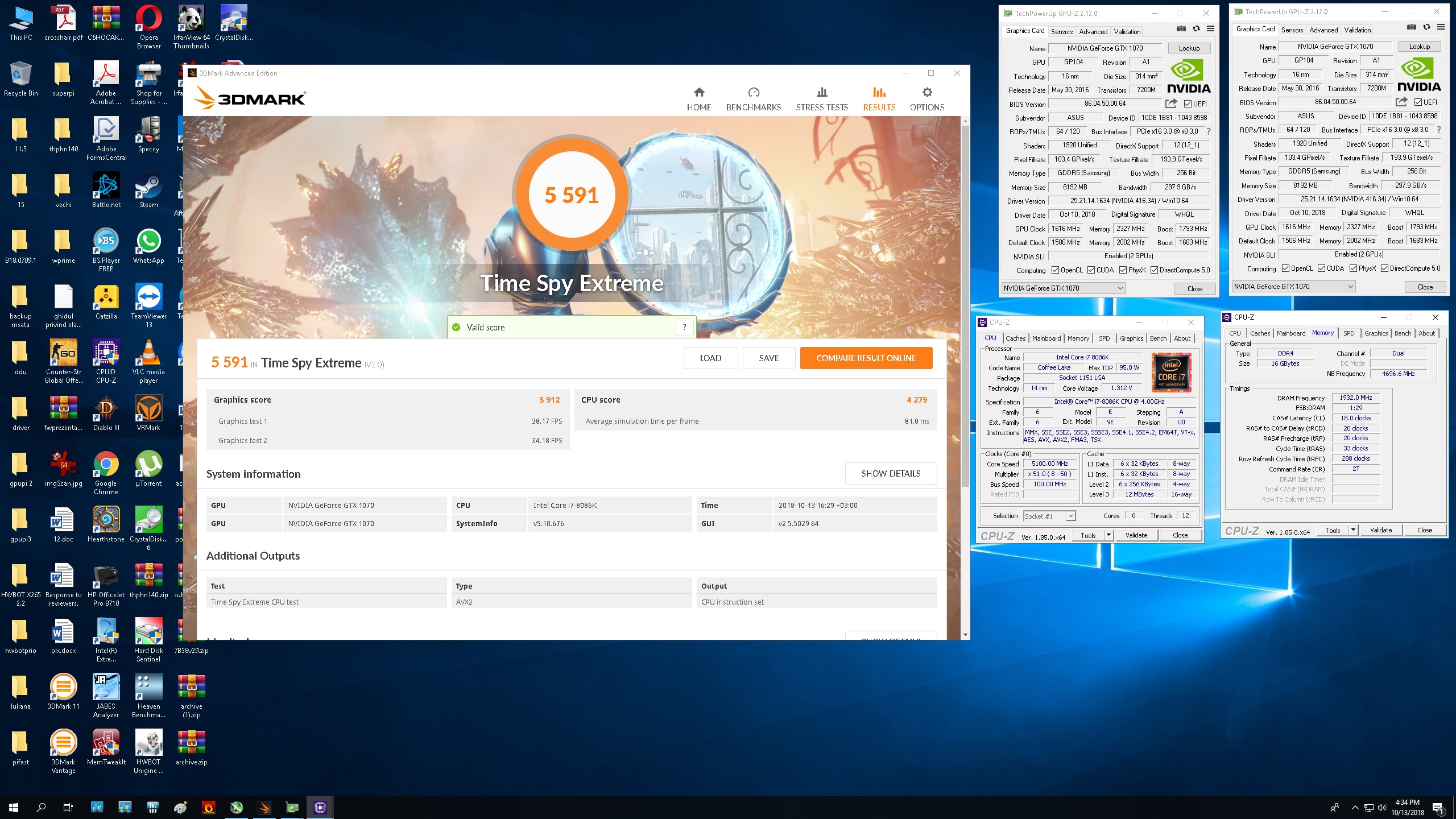
Task: Refresh data in the right GPU-Z window
Action: click(1426, 27)
